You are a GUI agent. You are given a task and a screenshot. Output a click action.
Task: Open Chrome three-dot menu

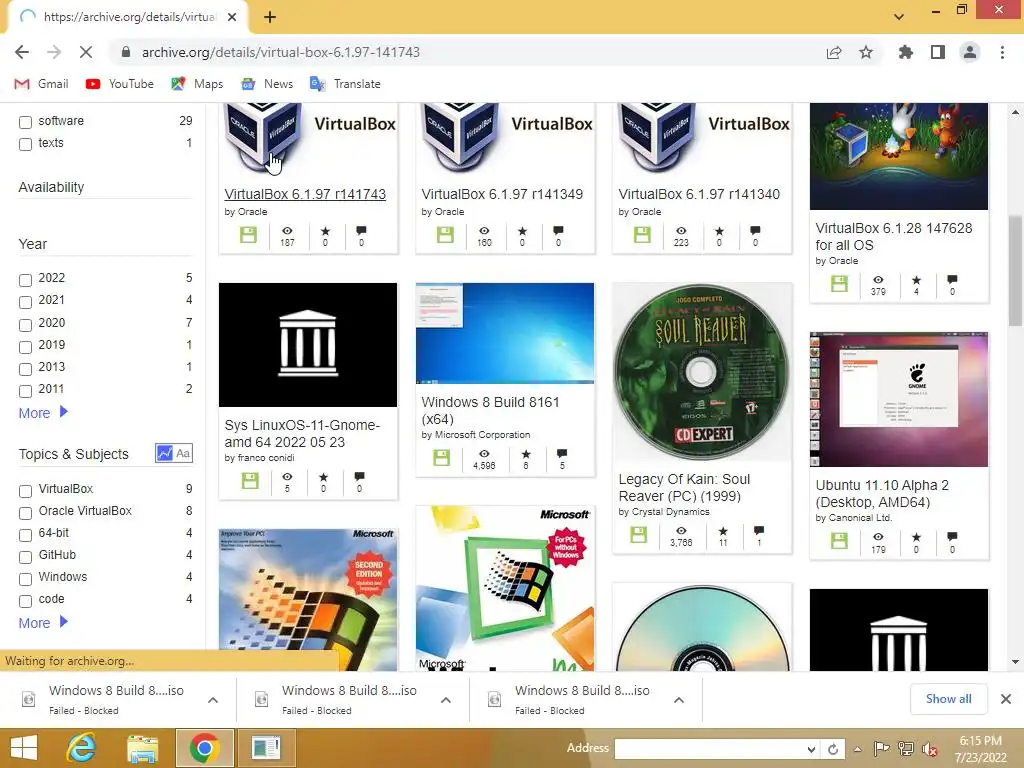tap(1002, 52)
